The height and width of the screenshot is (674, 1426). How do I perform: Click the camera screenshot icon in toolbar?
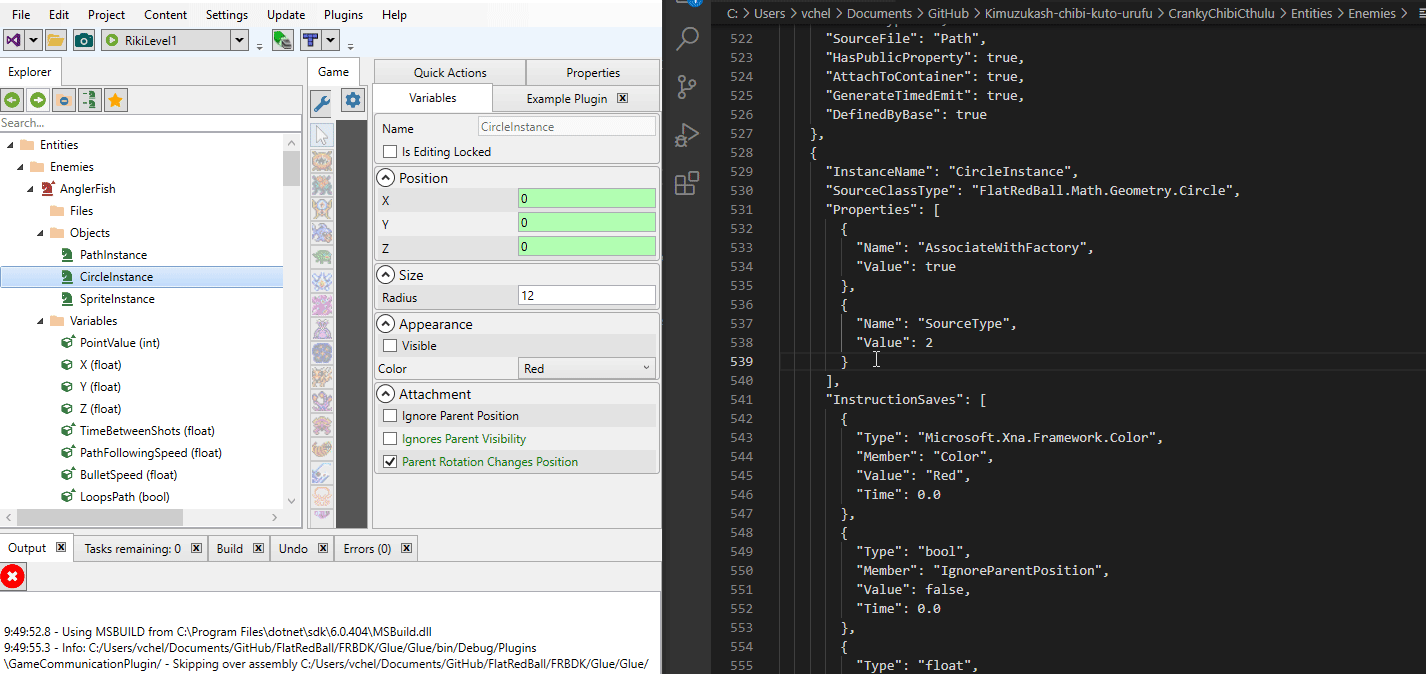(84, 40)
